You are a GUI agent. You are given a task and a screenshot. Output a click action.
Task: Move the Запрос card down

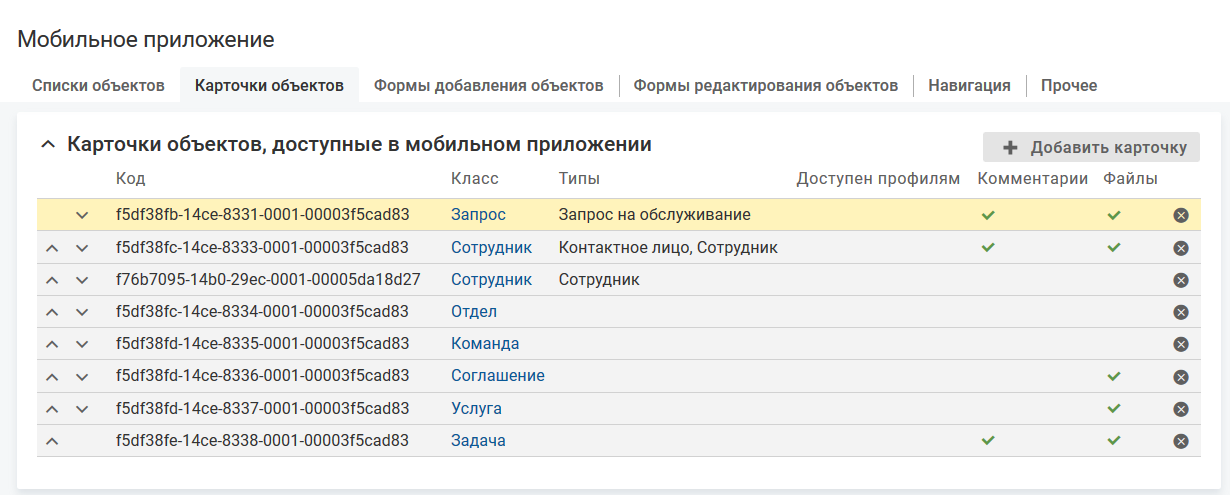click(82, 215)
